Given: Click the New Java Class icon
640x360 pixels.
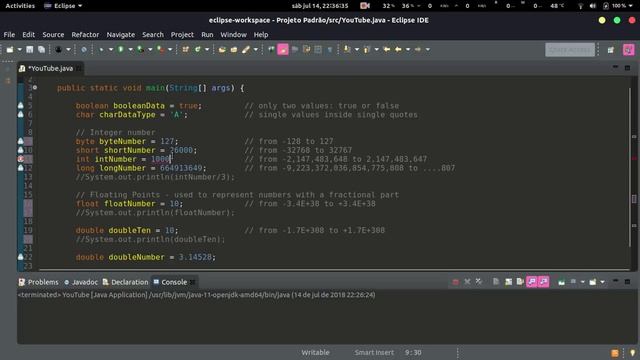Looking at the screenshot, I should coord(198,49).
